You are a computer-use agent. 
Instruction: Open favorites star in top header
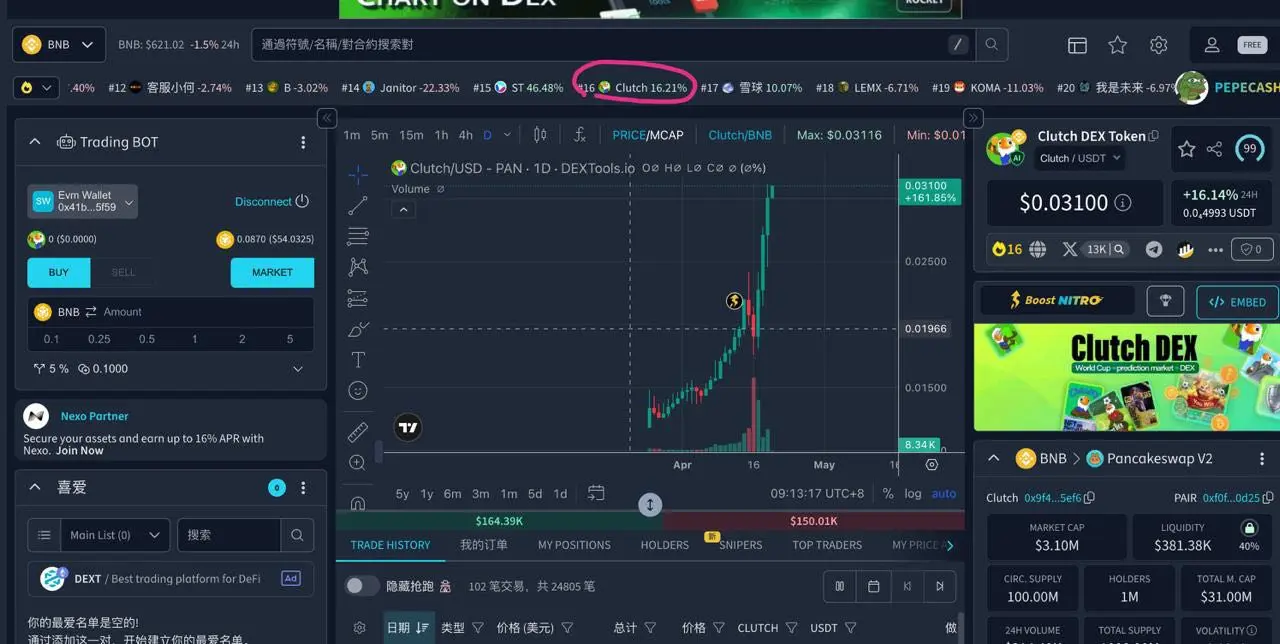[x=1118, y=45]
